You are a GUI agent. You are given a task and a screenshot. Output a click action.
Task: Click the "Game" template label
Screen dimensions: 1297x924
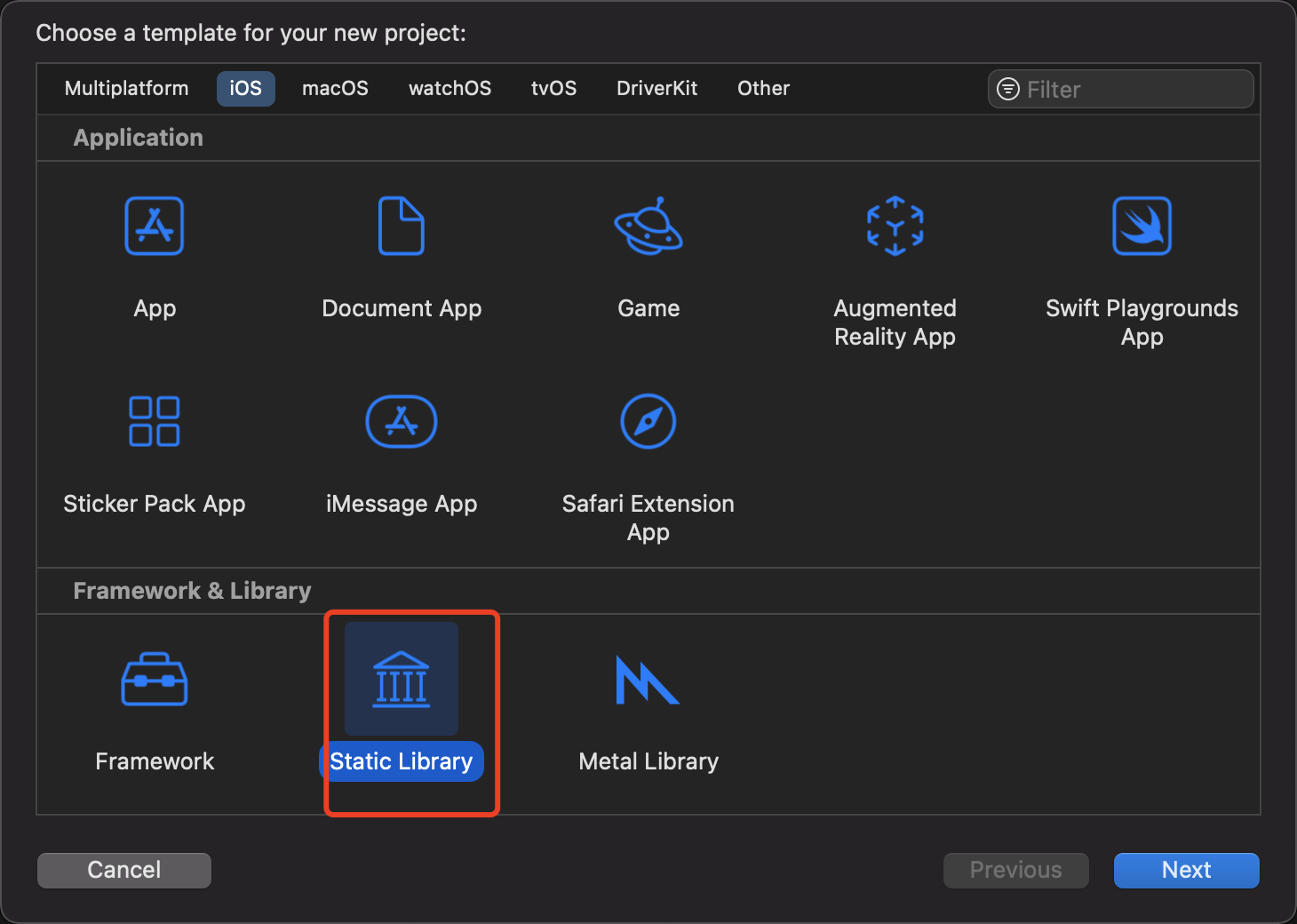click(x=648, y=308)
